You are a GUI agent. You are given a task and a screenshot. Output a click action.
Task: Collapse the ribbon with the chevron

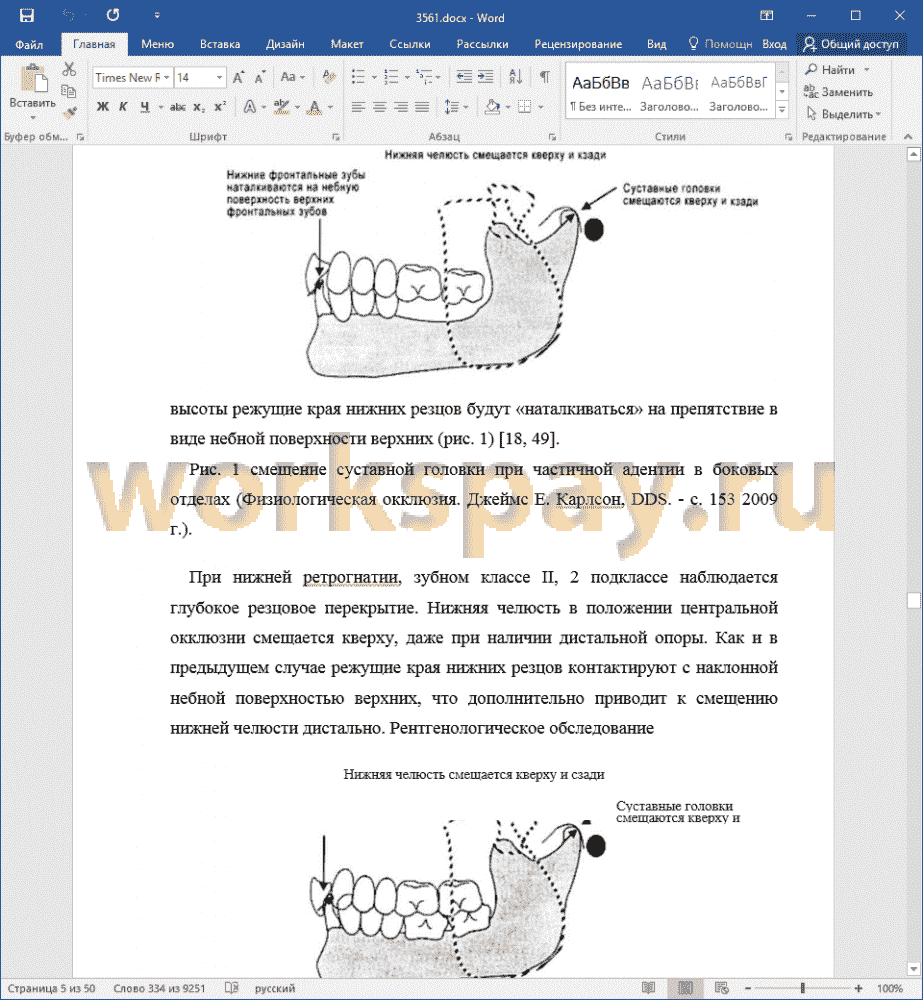coord(908,136)
